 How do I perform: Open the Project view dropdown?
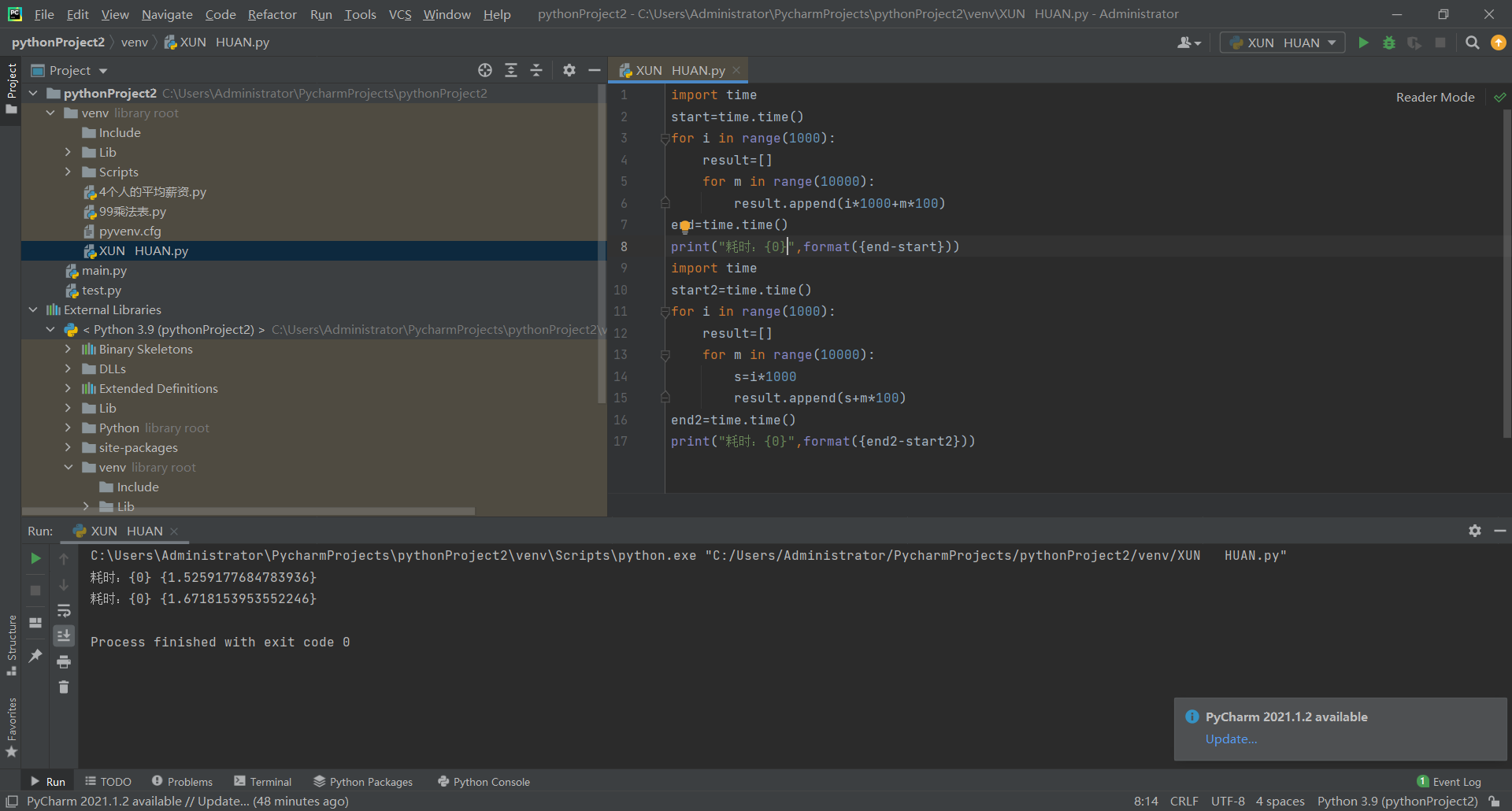coord(69,70)
